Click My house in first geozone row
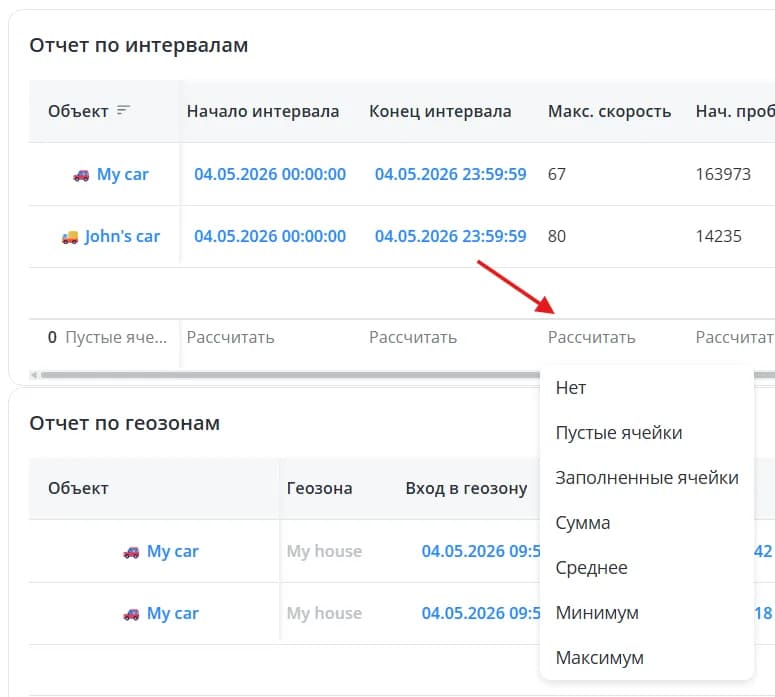775x697 pixels. [324, 551]
